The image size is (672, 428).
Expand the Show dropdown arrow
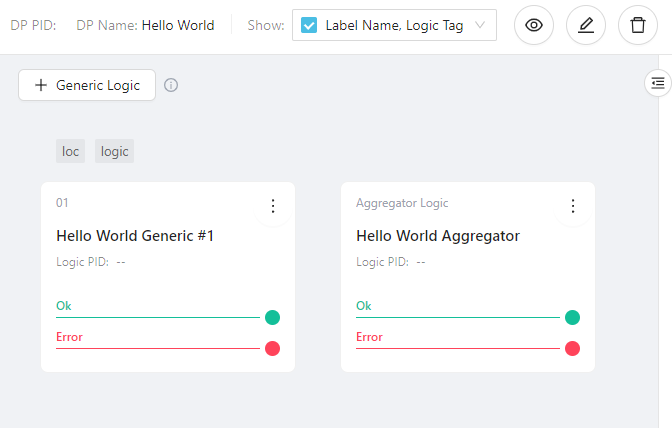[x=481, y=25]
